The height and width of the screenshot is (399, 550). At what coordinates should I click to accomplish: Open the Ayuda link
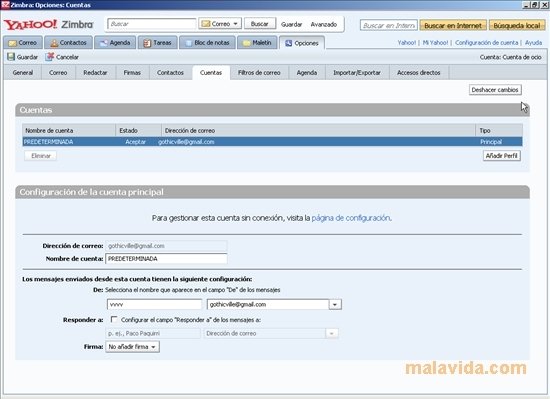(x=533, y=42)
